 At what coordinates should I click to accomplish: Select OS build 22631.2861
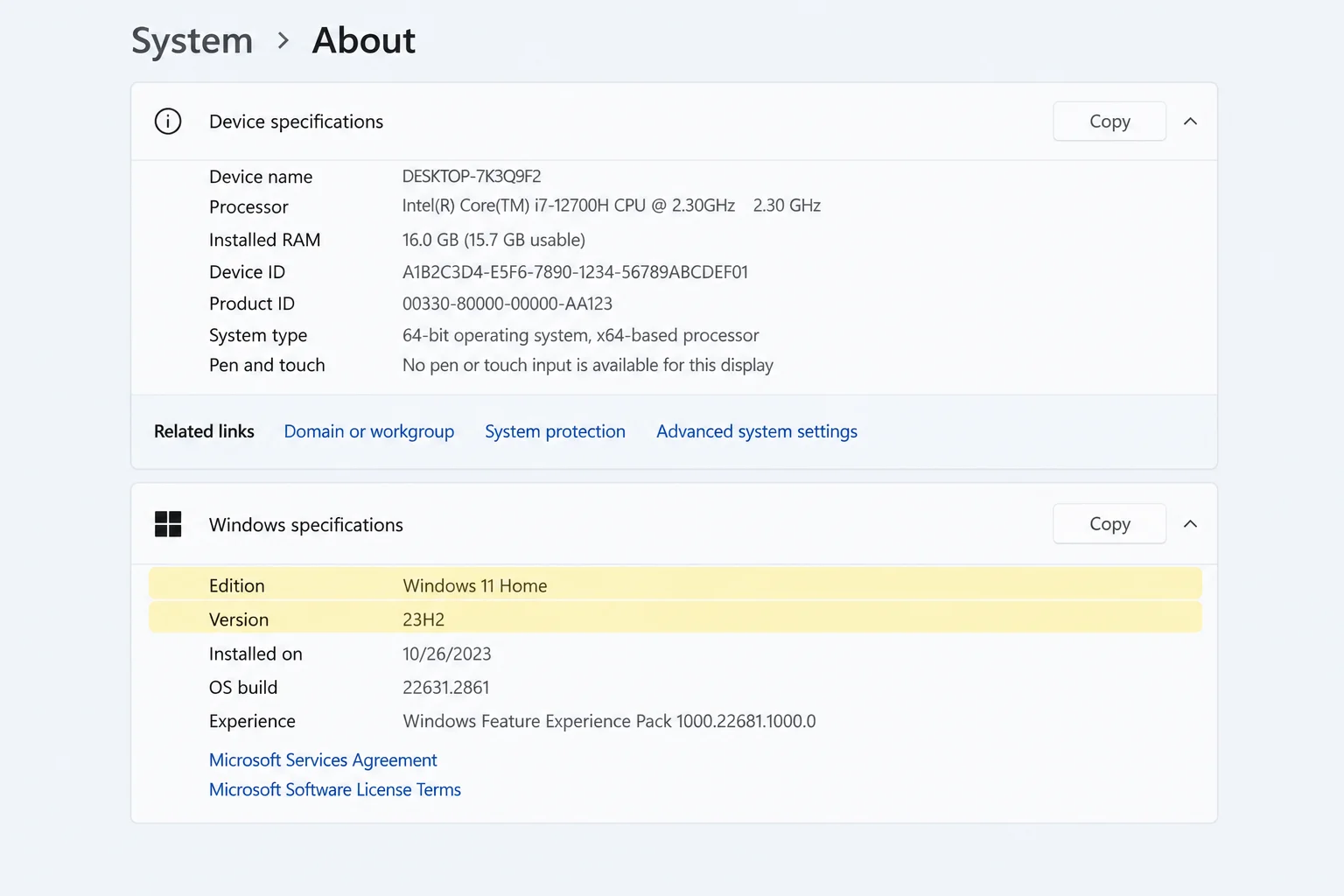click(445, 688)
